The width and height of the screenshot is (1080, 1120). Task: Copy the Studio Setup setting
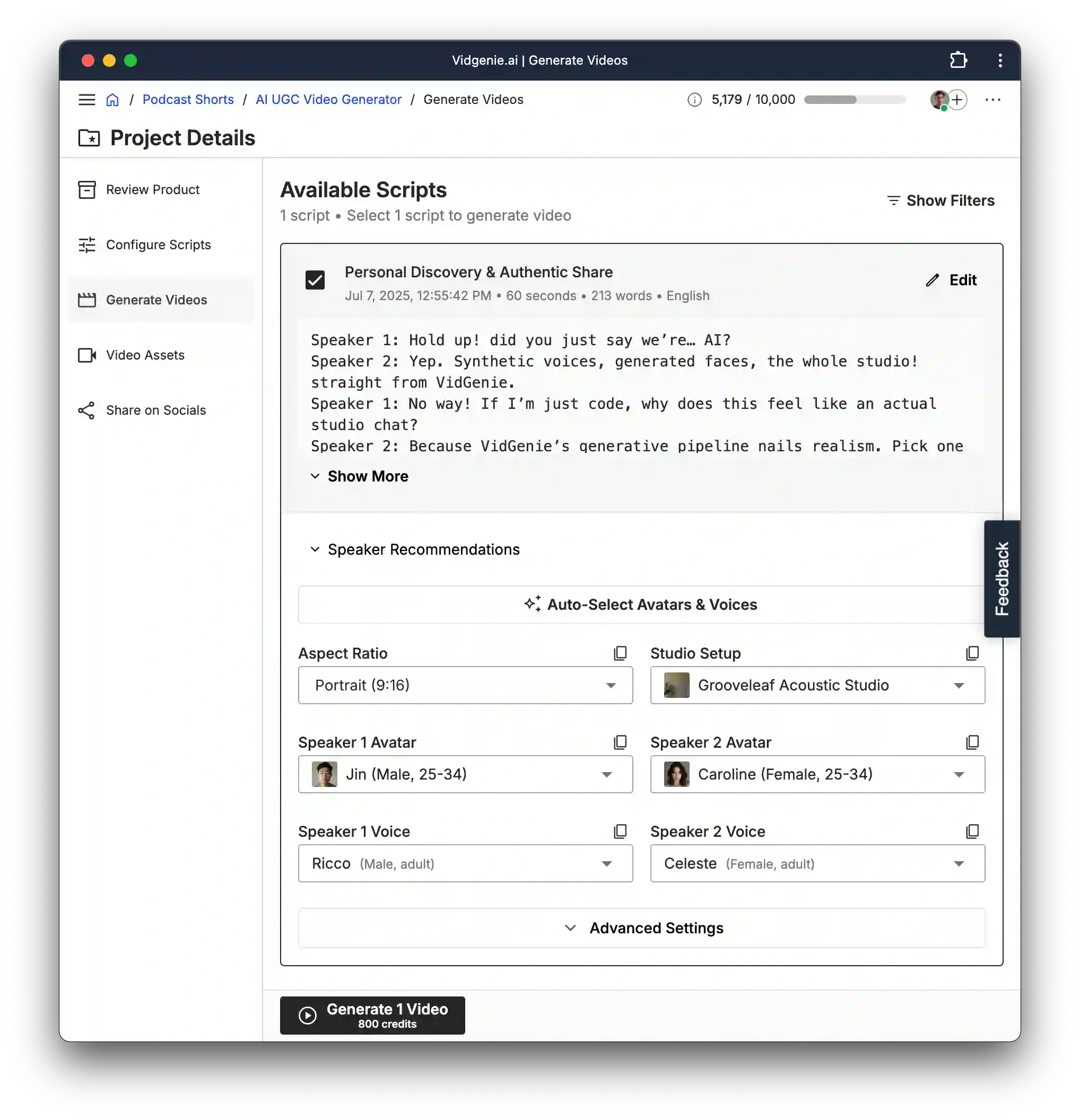(972, 653)
